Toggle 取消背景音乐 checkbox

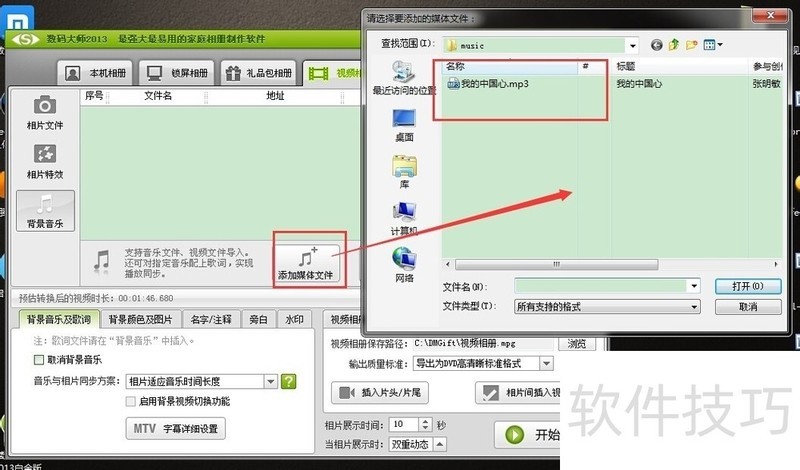39,360
